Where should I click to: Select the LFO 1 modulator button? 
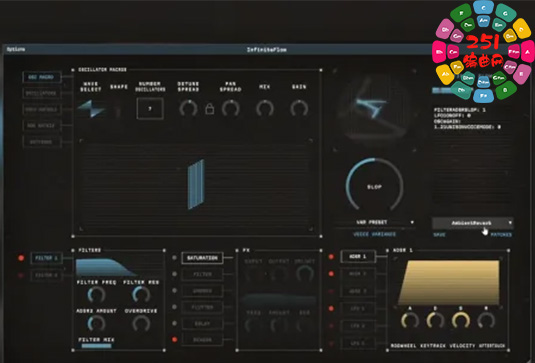click(x=358, y=308)
